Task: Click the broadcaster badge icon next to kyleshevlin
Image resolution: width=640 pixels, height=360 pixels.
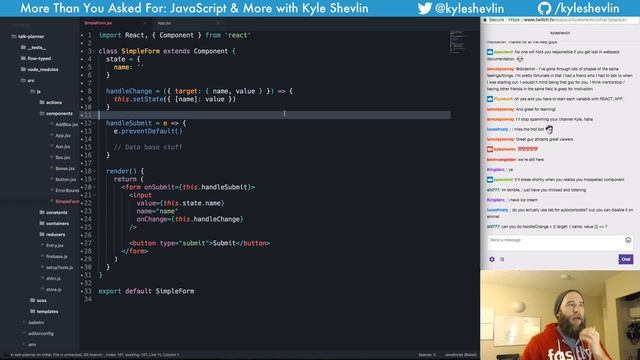Action: coord(490,149)
